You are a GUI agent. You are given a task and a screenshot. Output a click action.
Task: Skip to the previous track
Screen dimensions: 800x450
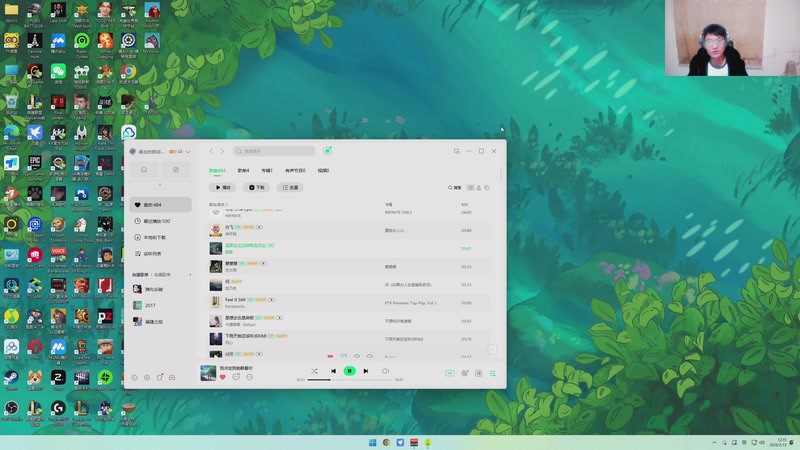pos(333,371)
